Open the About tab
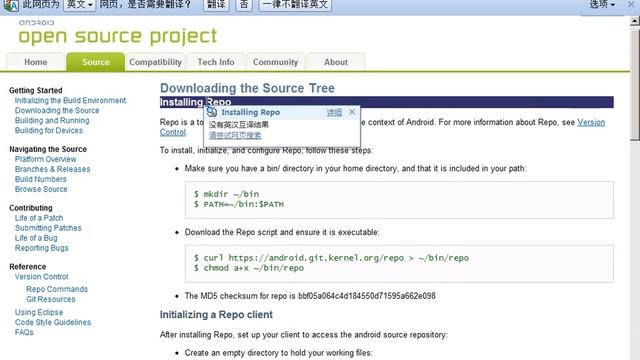This screenshot has height=360, width=640. click(x=336, y=62)
